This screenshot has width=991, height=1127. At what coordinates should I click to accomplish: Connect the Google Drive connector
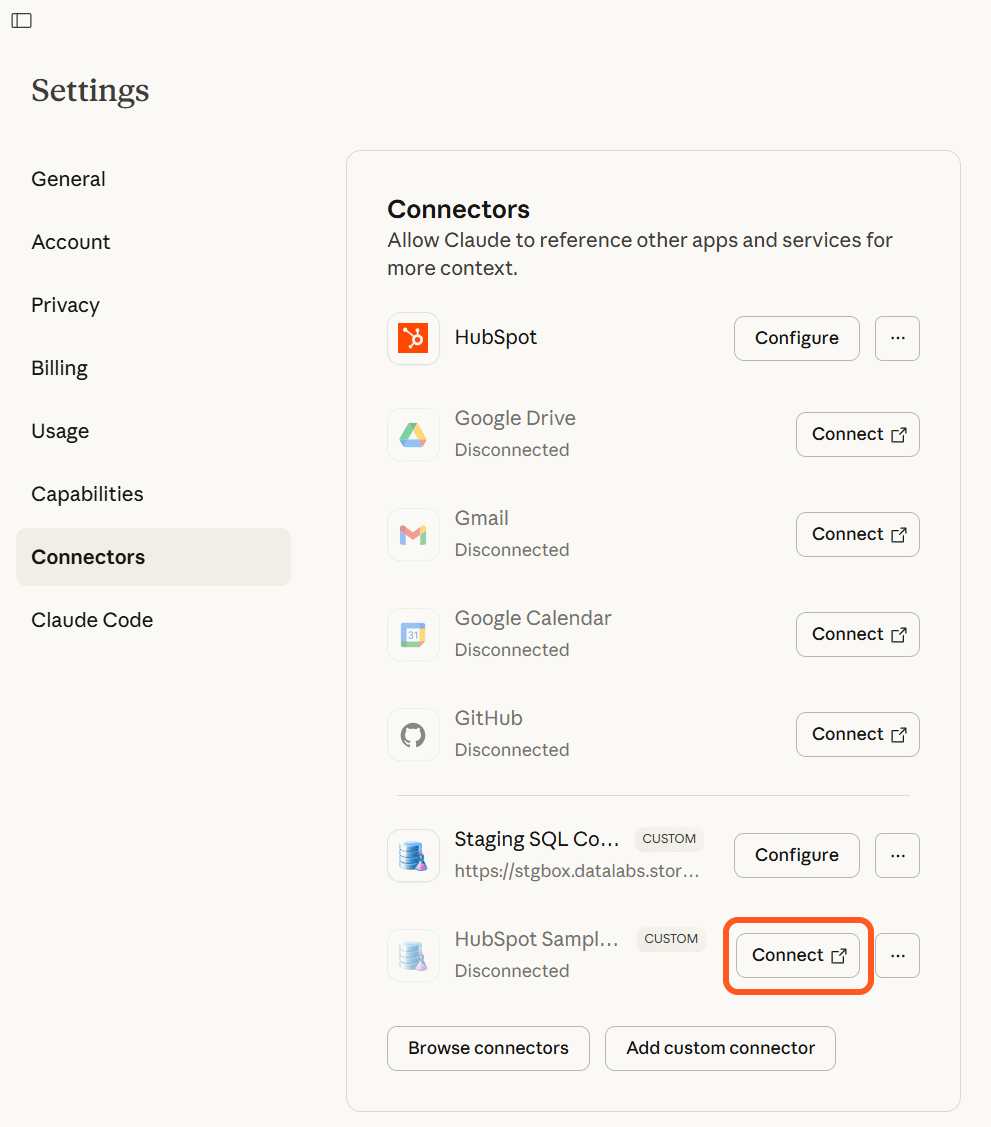tap(857, 434)
